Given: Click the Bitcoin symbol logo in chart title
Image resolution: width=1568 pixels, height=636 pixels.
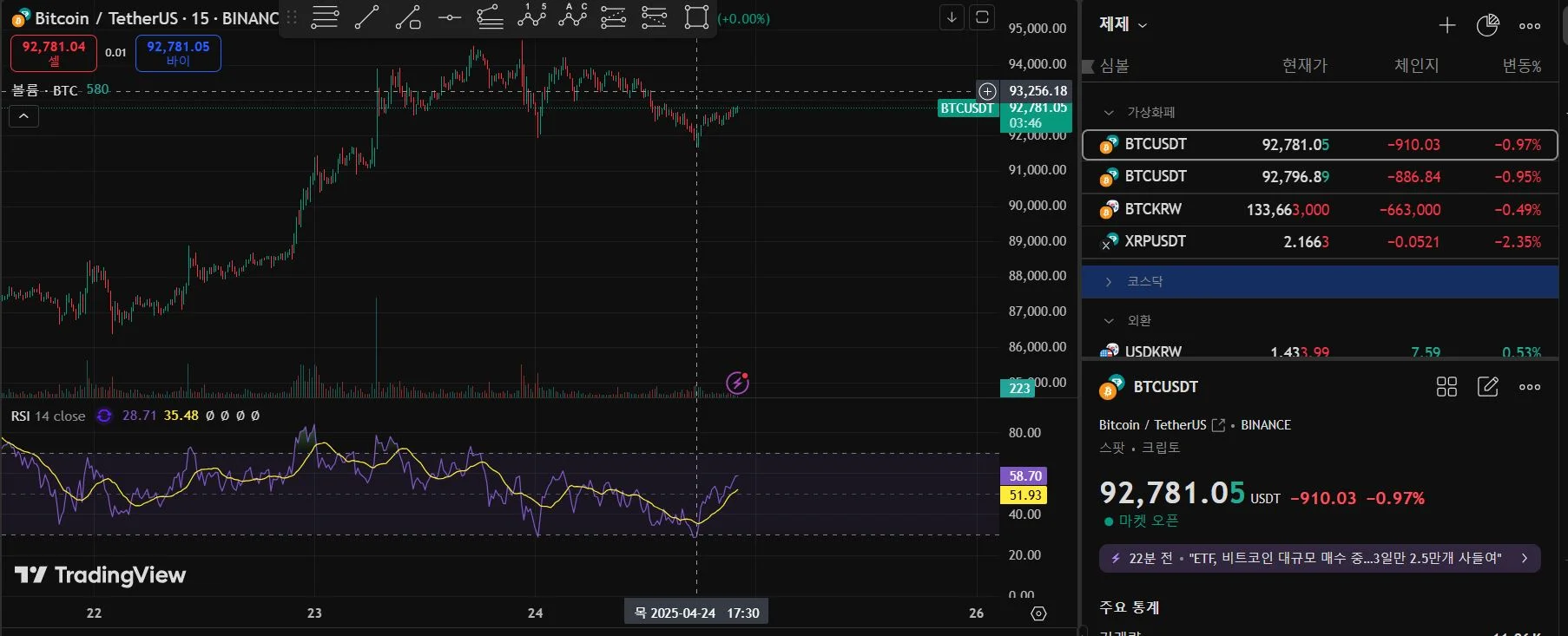Looking at the screenshot, I should (x=21, y=17).
